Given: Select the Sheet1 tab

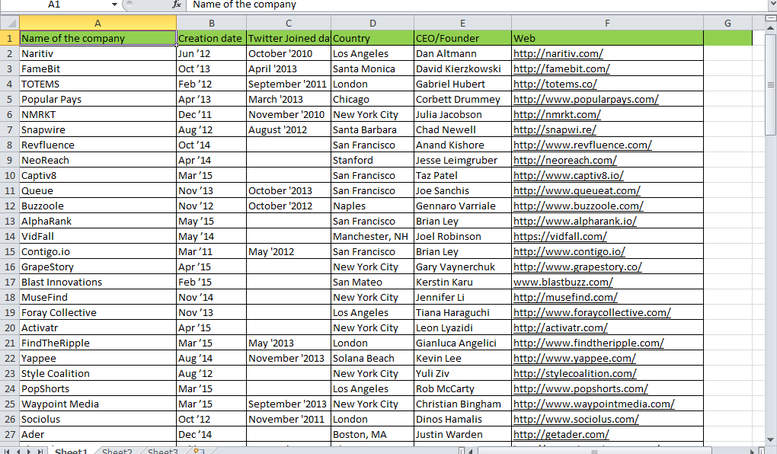Looking at the screenshot, I should [x=71, y=451].
